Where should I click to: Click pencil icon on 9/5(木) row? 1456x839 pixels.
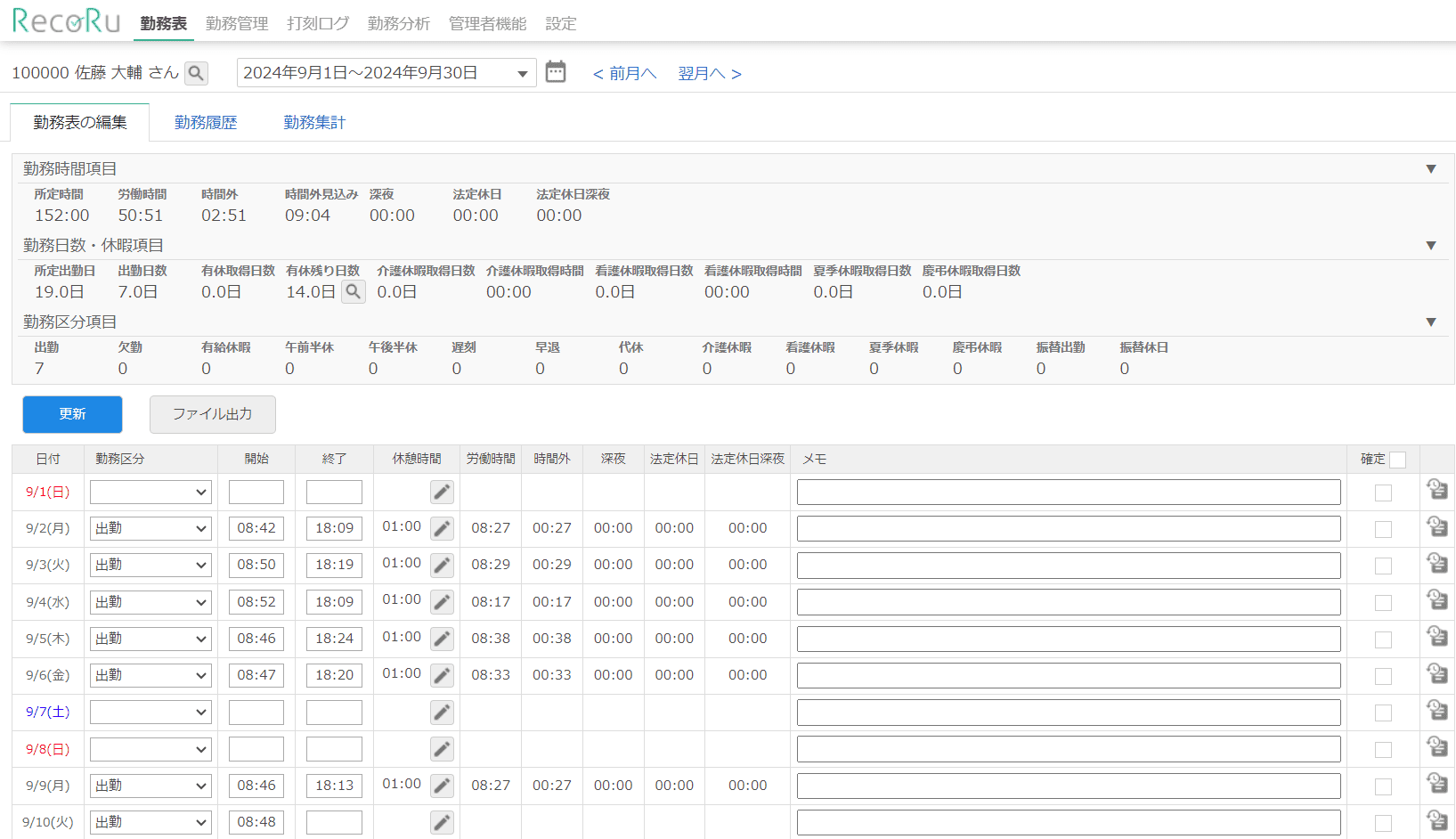[x=442, y=639]
